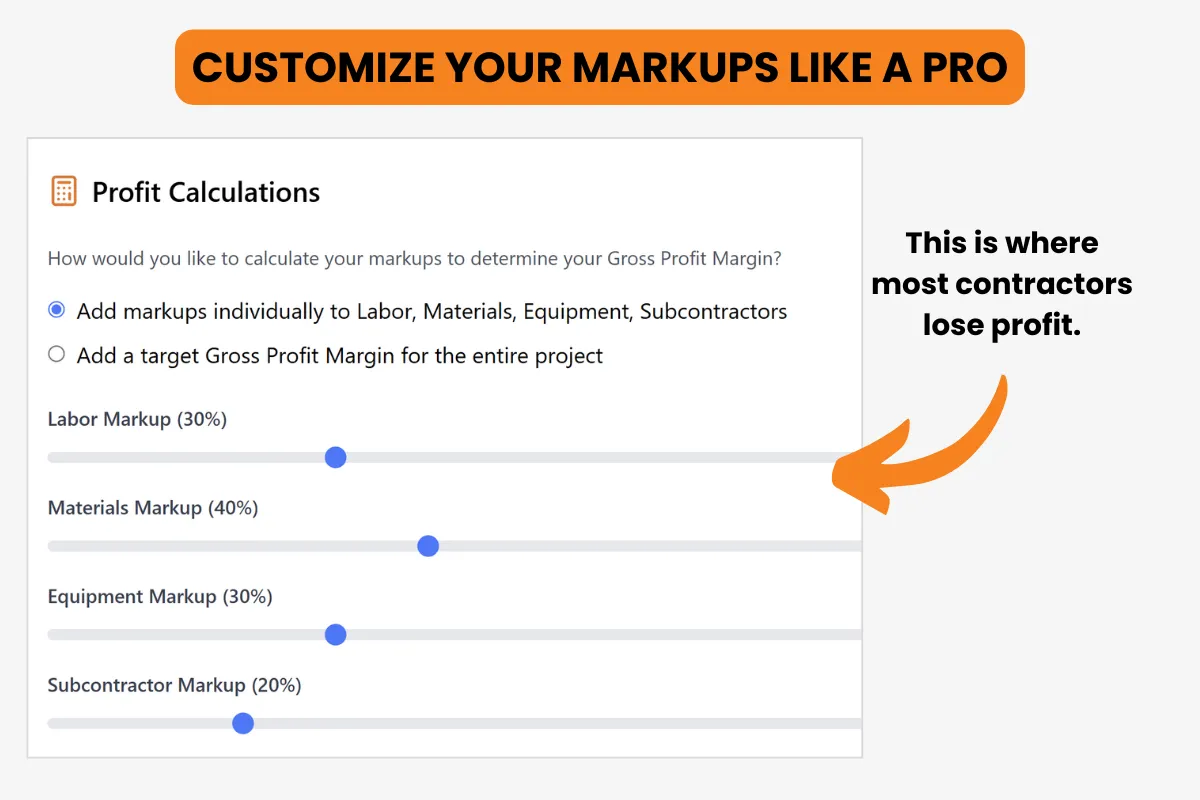The height and width of the screenshot is (800, 1200).
Task: Click the Labor Markup slider handle
Action: pos(336,457)
